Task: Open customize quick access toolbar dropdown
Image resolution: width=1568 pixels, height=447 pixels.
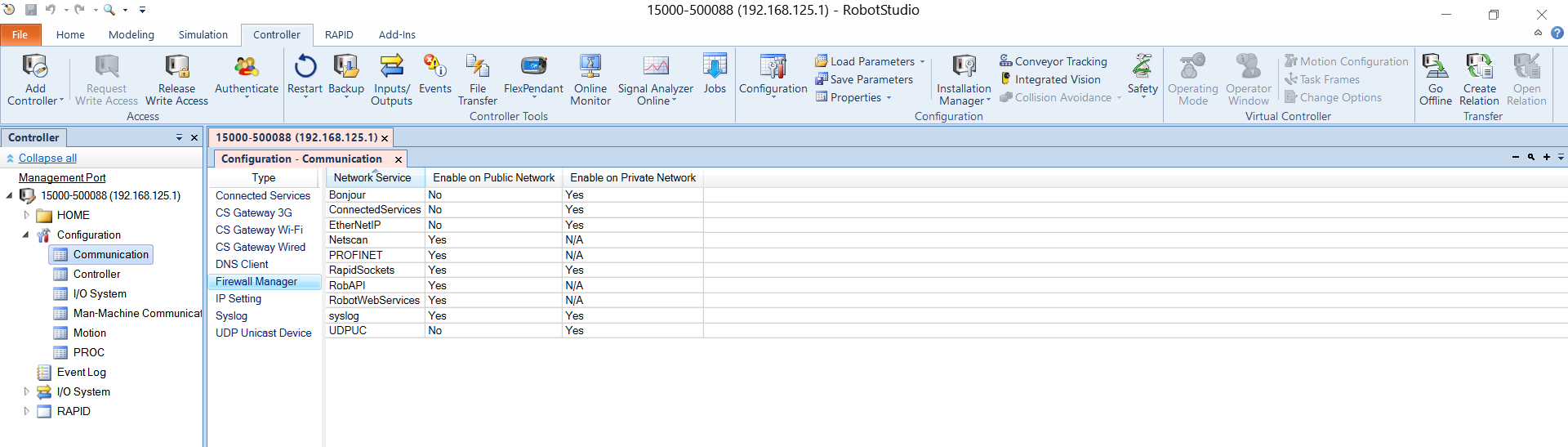Action: tap(142, 10)
